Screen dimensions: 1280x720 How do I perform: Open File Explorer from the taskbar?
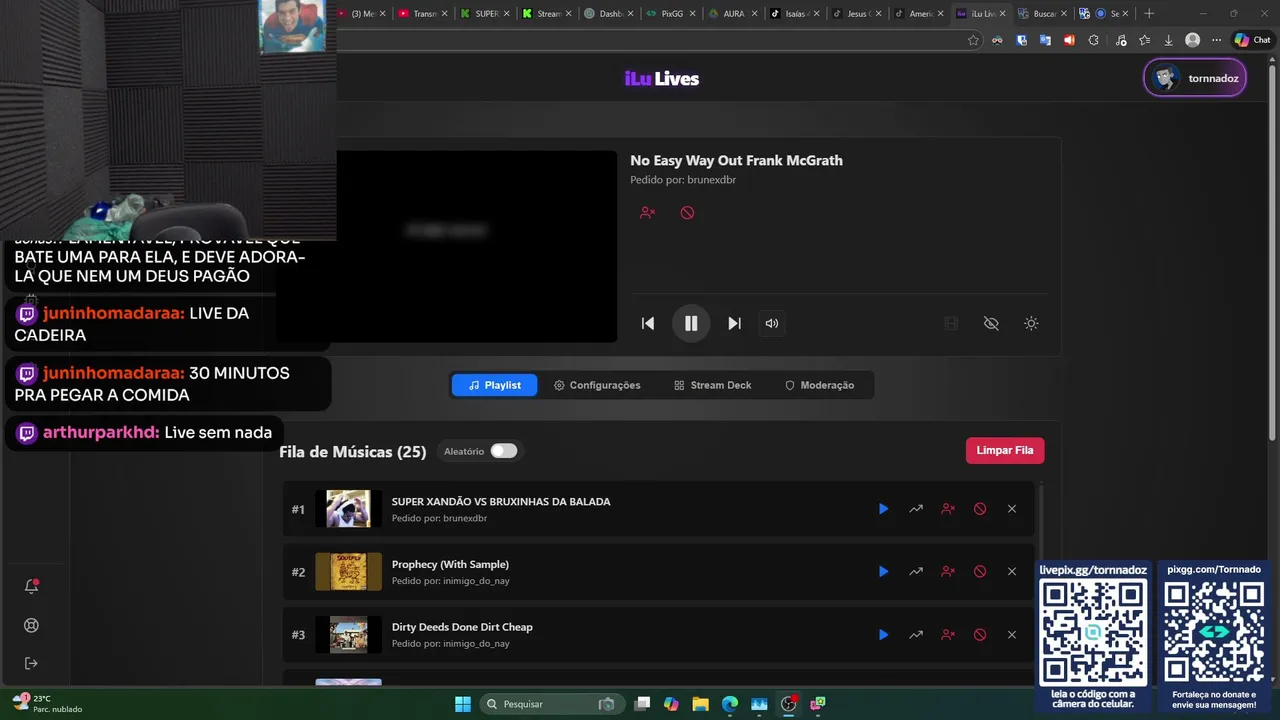(700, 704)
